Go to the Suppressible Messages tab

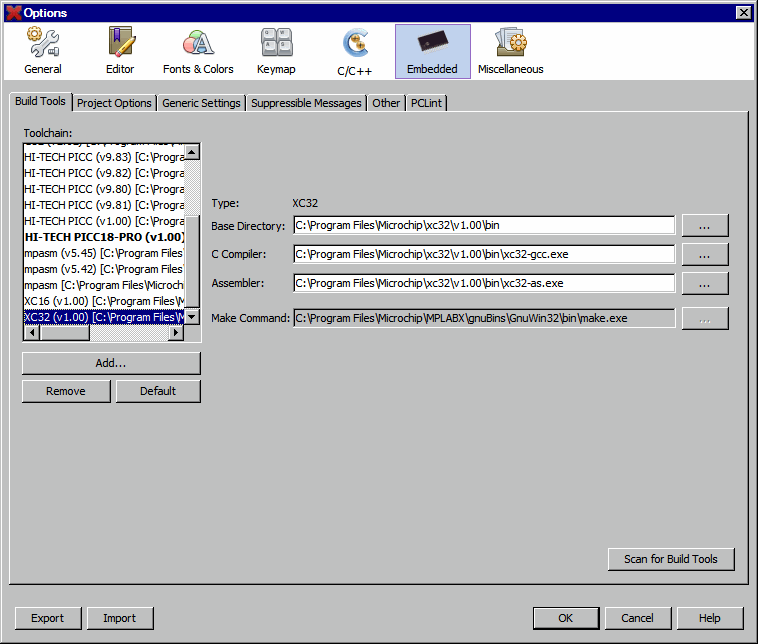click(x=306, y=103)
